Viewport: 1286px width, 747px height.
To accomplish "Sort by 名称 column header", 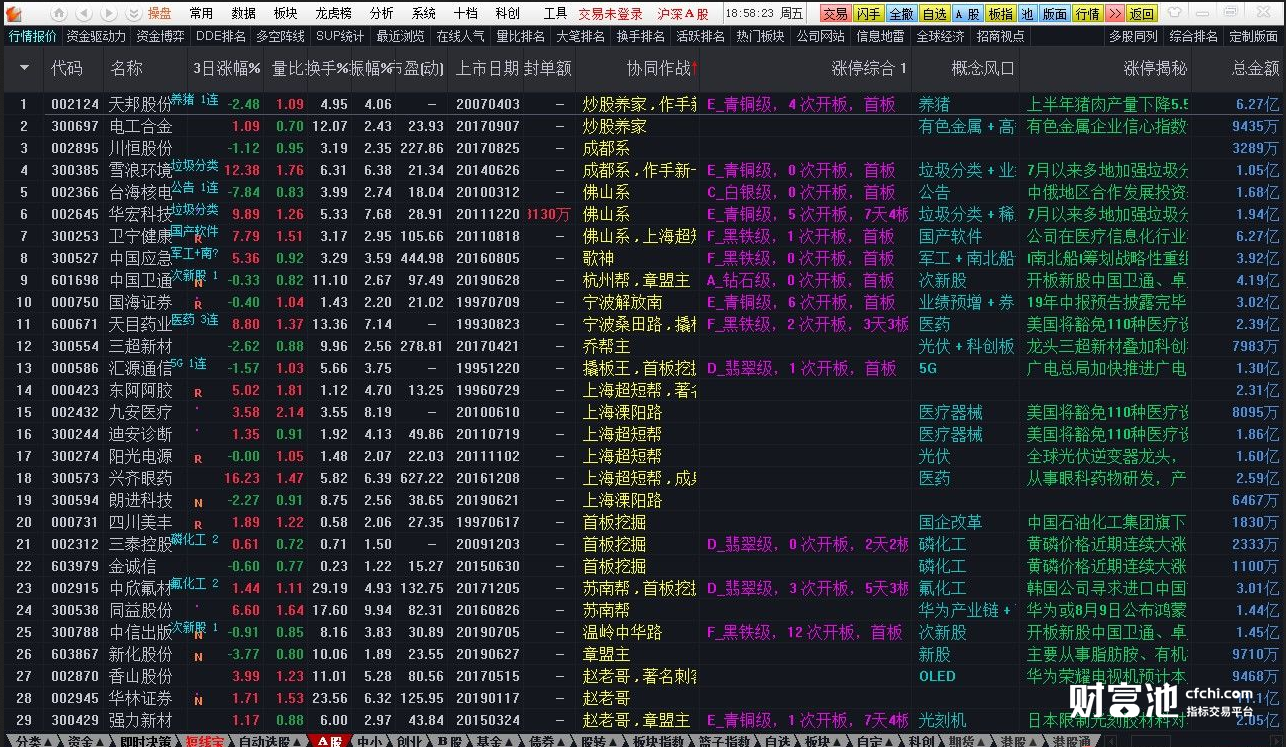I will tap(127, 68).
